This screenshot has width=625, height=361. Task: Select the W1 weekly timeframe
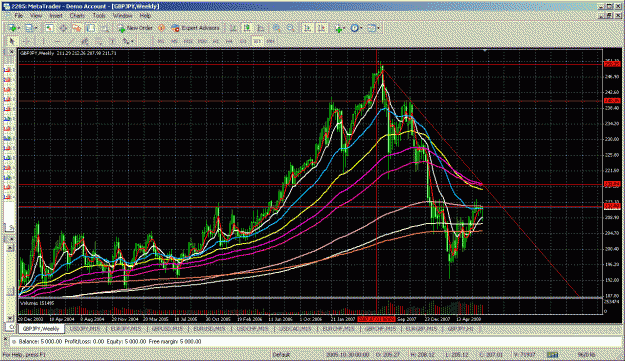tap(257, 41)
